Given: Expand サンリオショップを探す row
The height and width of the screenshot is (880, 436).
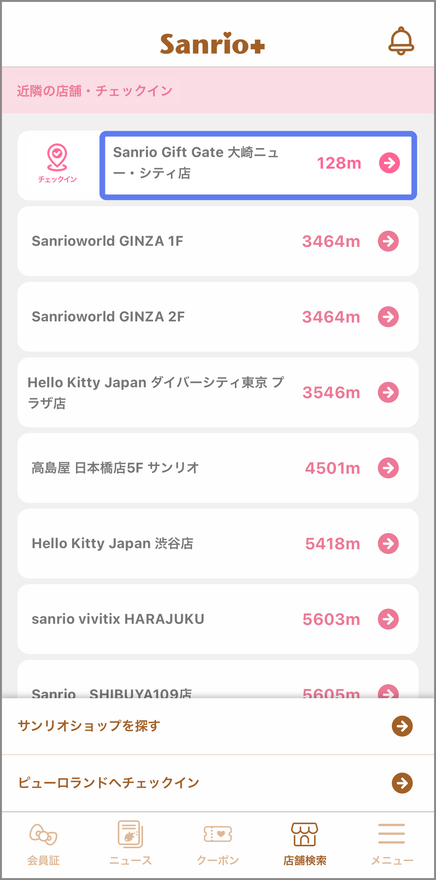Looking at the screenshot, I should [218, 726].
